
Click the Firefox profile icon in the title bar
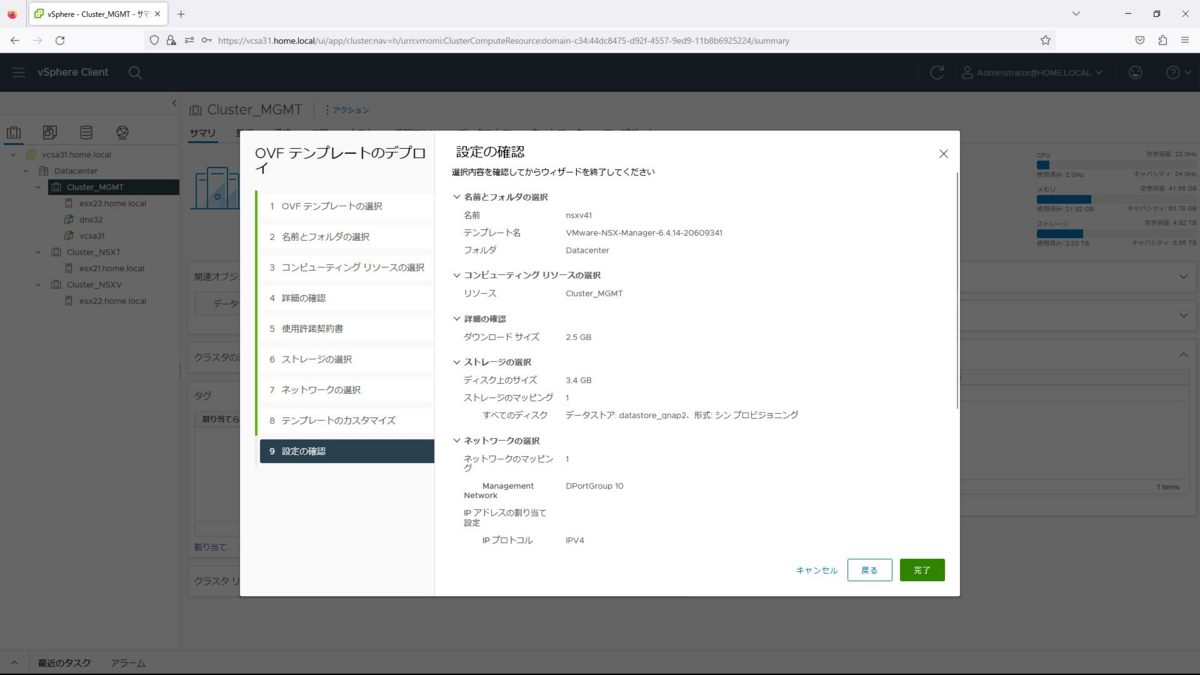click(12, 14)
